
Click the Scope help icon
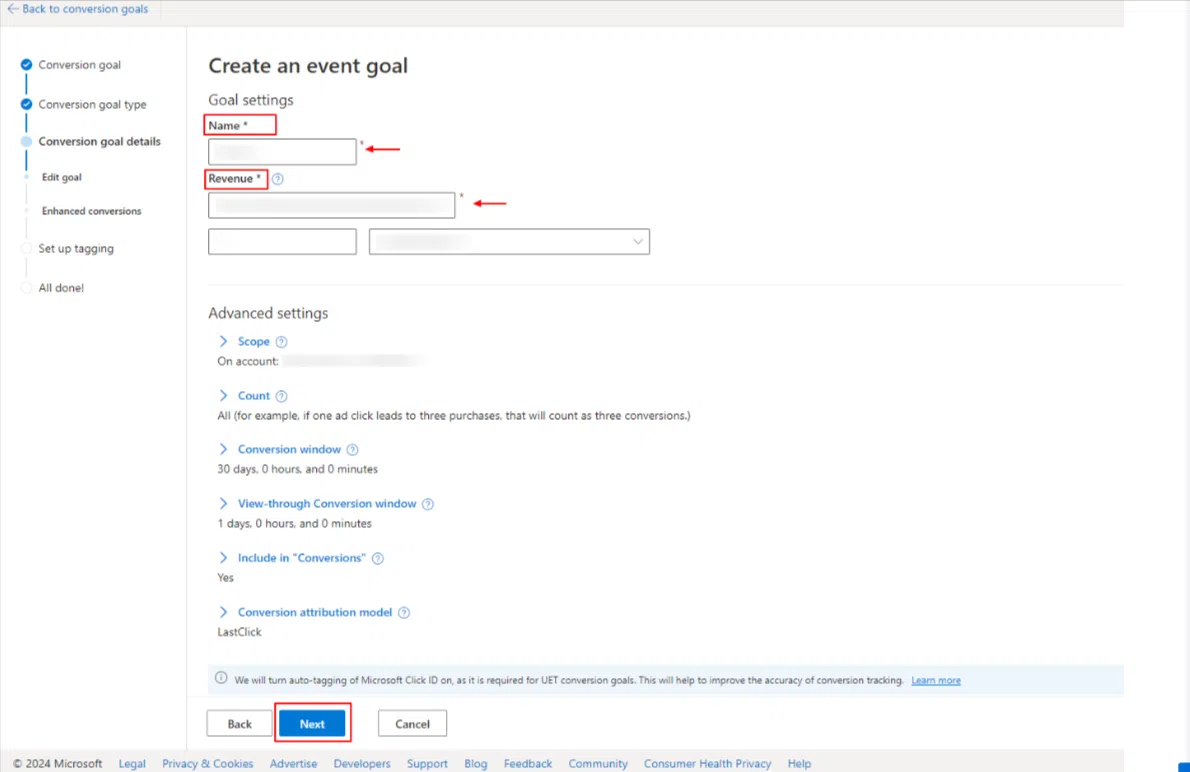pos(280,341)
